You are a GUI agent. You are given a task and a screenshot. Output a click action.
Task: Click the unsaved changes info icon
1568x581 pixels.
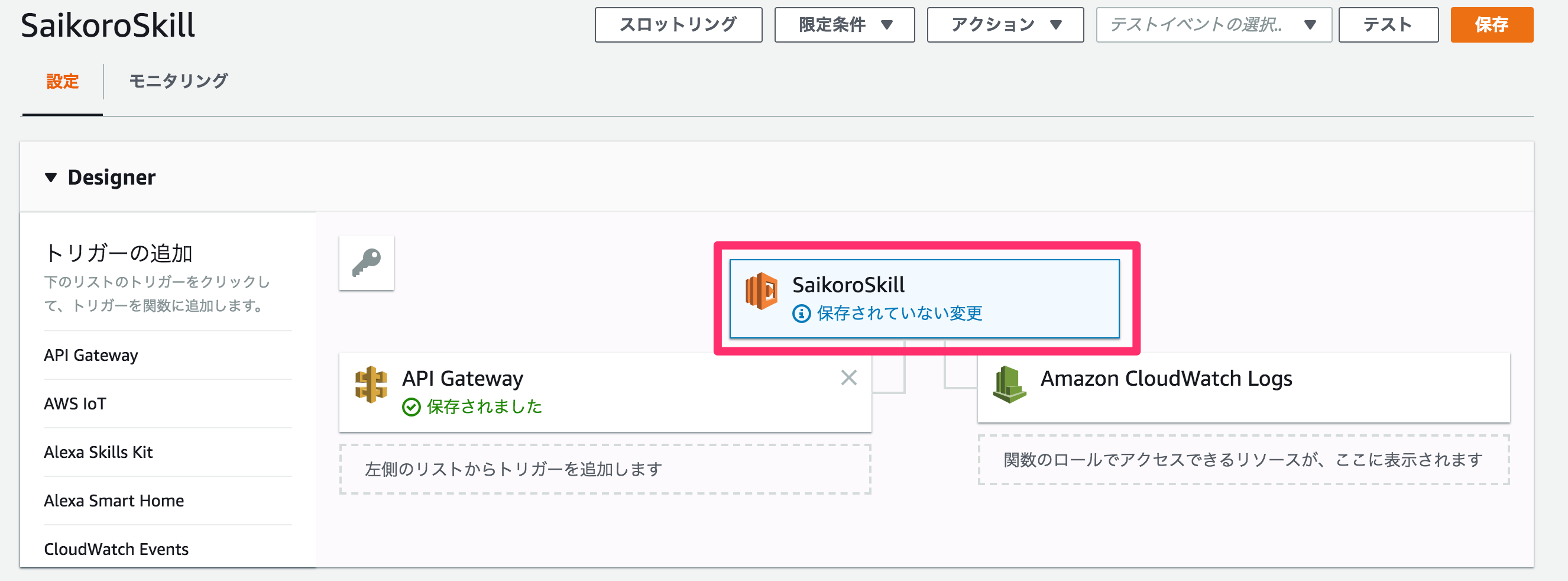(x=801, y=314)
